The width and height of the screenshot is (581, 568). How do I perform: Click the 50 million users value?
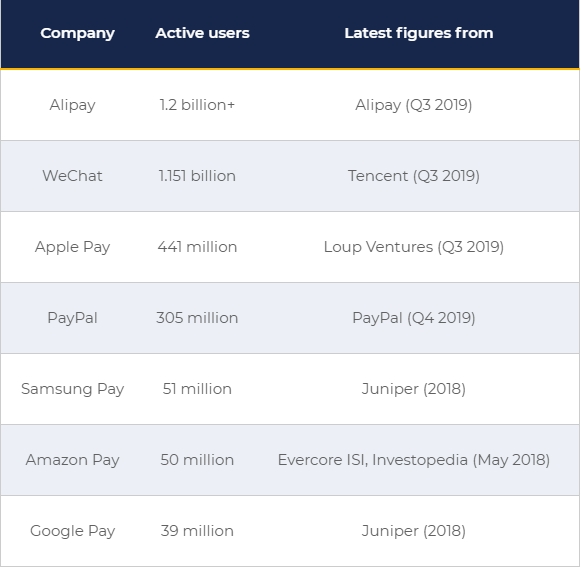pyautogui.click(x=197, y=460)
